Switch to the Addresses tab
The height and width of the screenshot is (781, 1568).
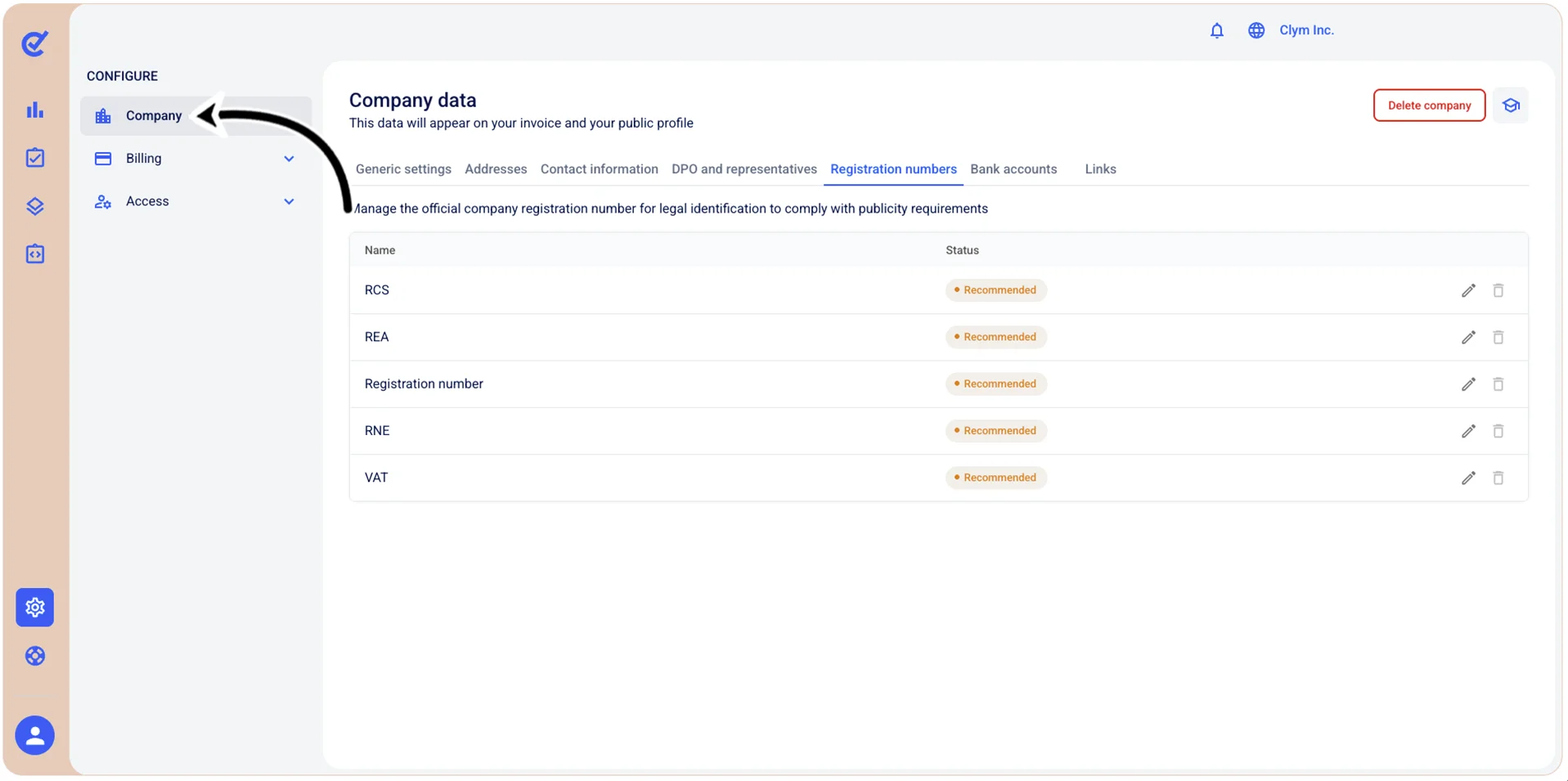pos(496,169)
